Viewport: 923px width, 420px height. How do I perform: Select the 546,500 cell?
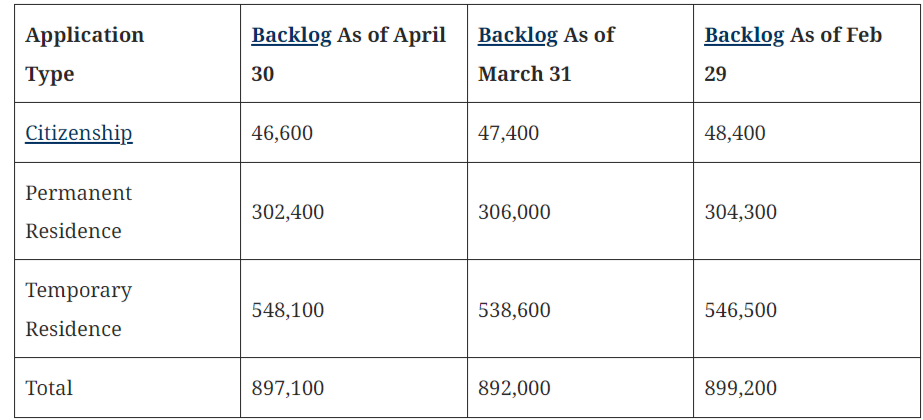point(741,310)
